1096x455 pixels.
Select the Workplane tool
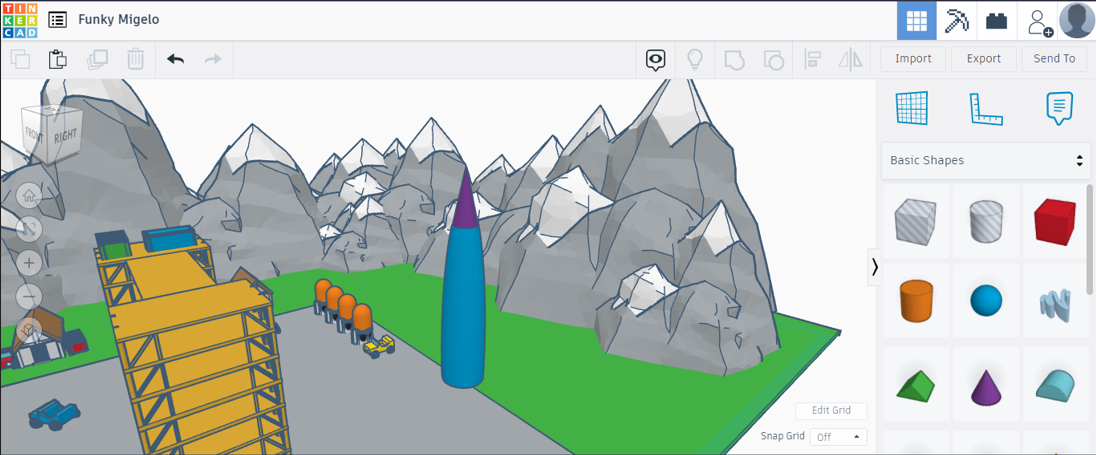(x=912, y=108)
